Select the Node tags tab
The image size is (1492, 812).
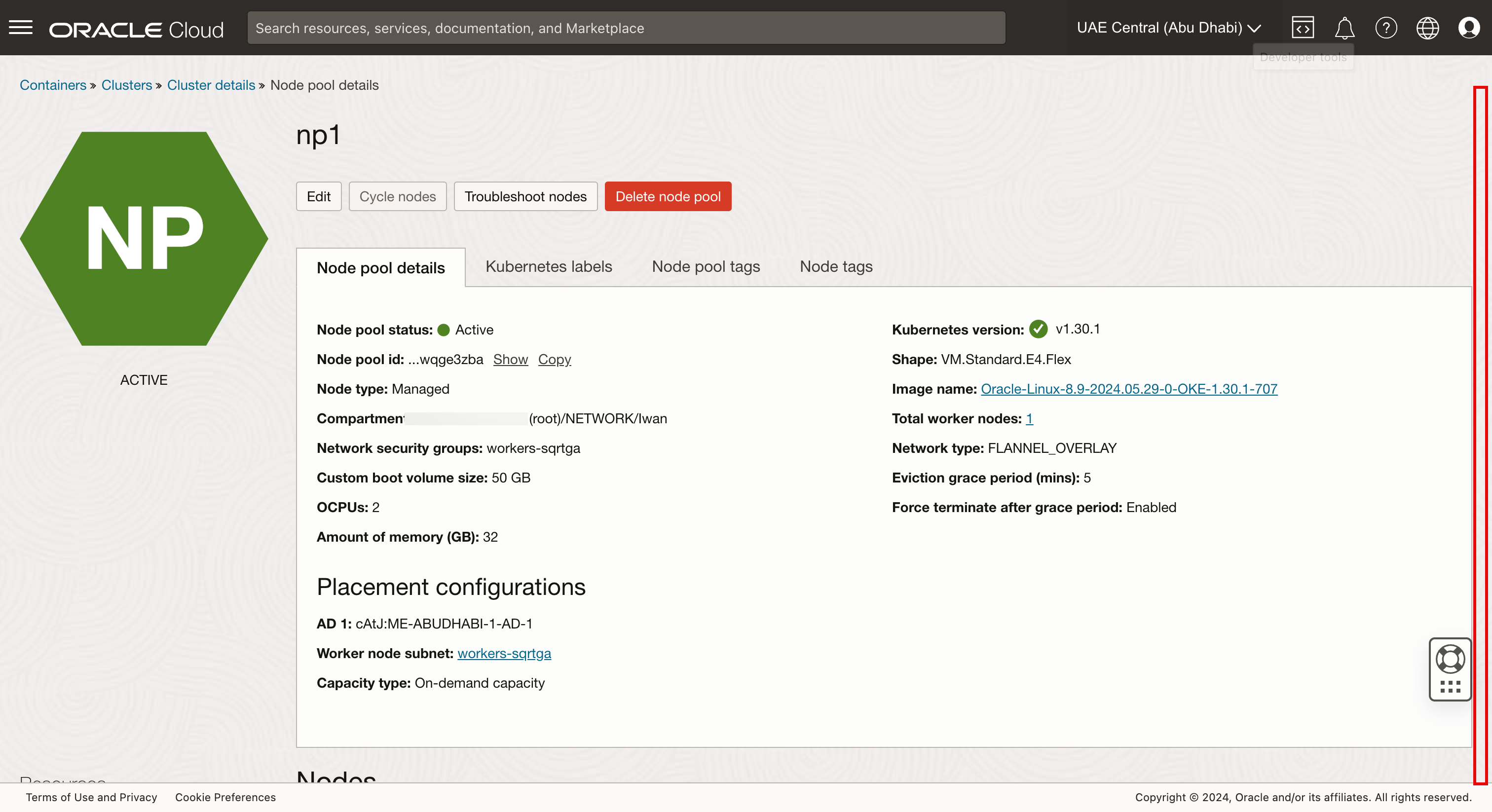coord(836,266)
